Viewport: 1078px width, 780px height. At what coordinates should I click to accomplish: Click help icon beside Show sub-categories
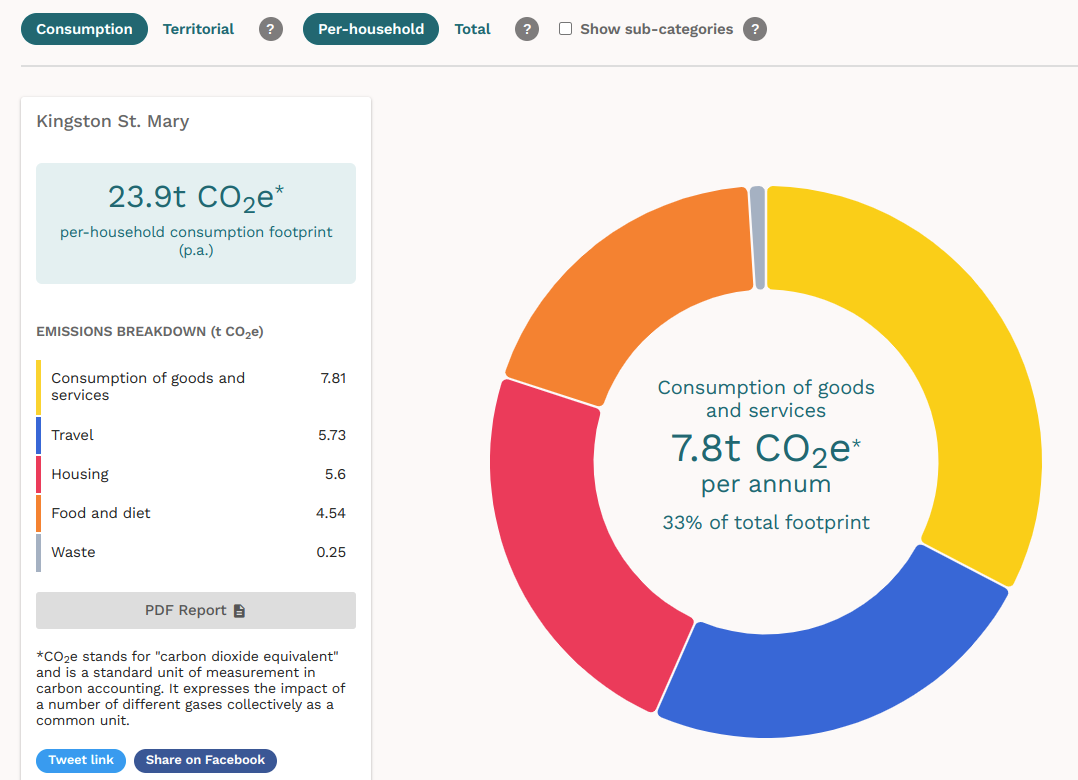pyautogui.click(x=755, y=29)
